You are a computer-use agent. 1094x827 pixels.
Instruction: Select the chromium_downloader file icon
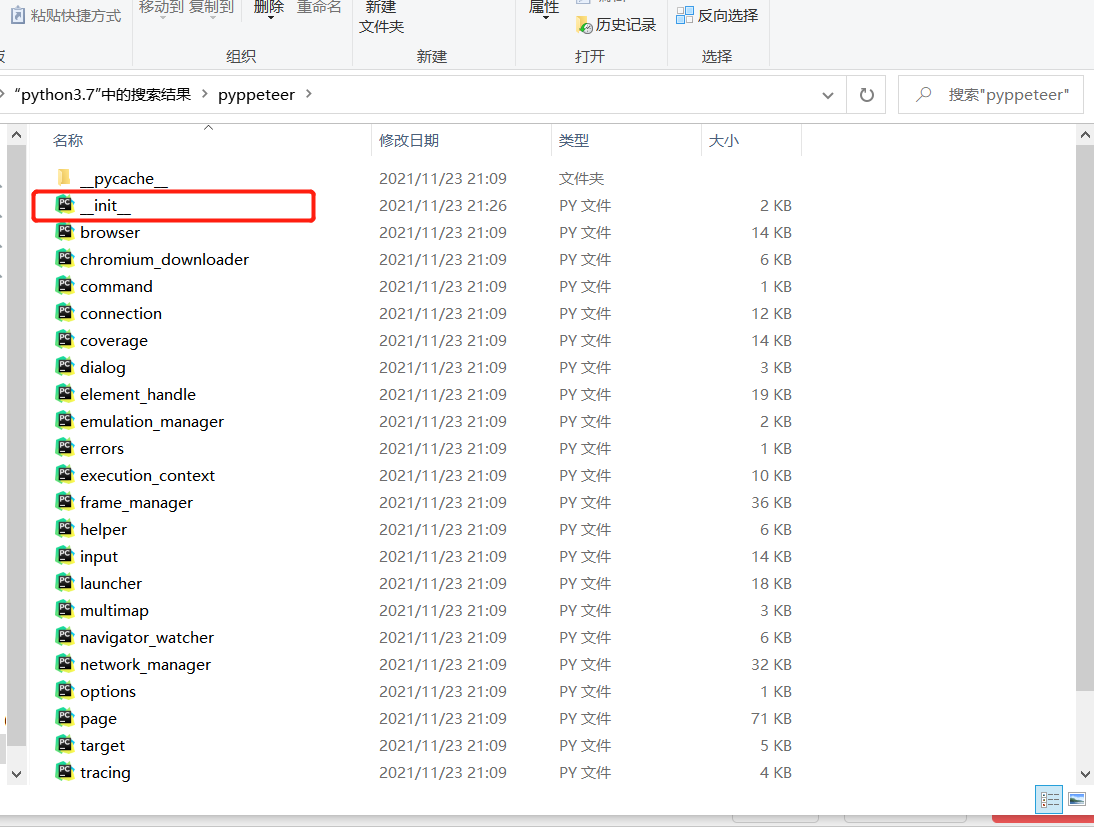pos(65,259)
